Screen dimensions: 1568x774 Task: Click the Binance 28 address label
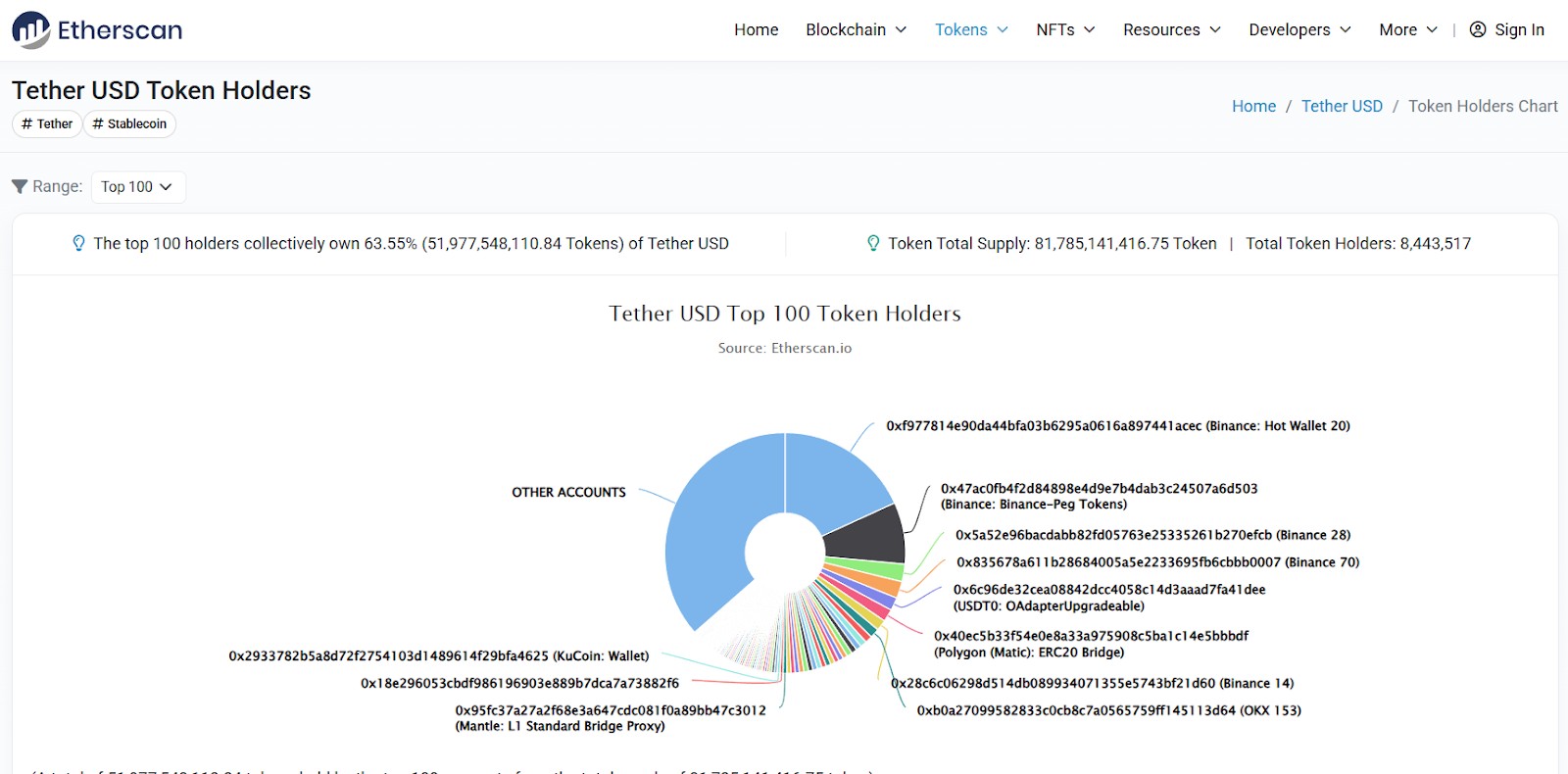pyautogui.click(x=1152, y=535)
